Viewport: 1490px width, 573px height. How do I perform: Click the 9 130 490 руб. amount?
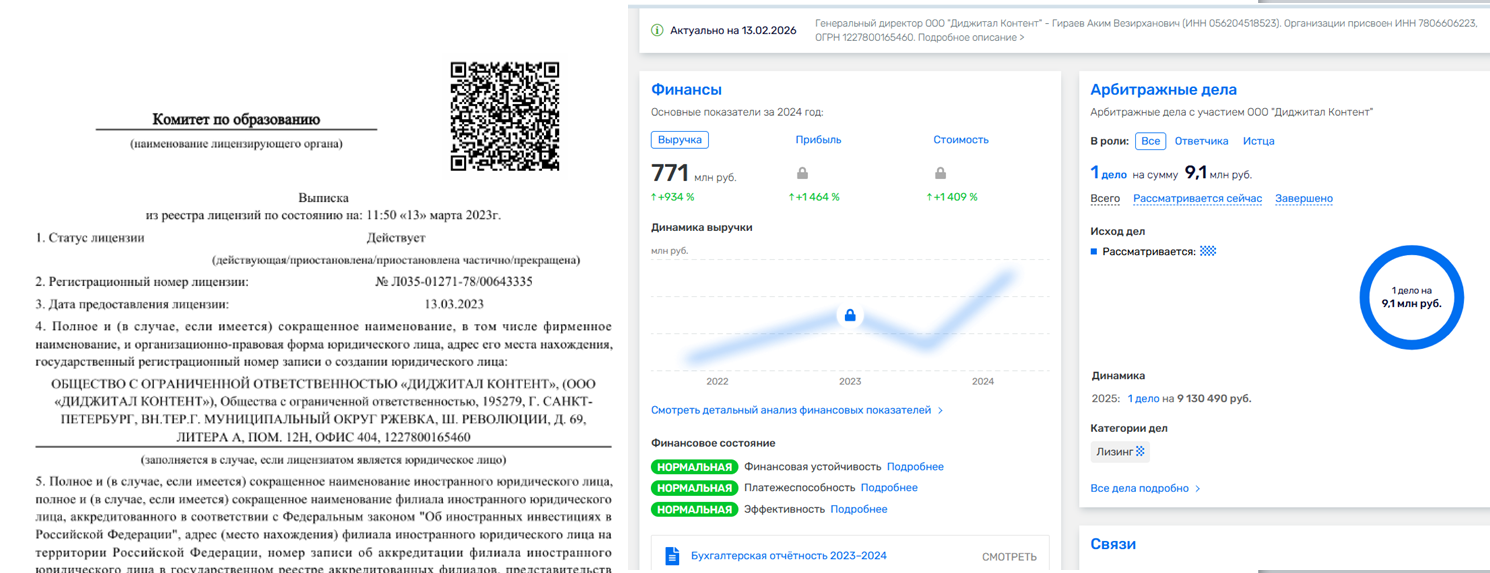tap(1215, 398)
